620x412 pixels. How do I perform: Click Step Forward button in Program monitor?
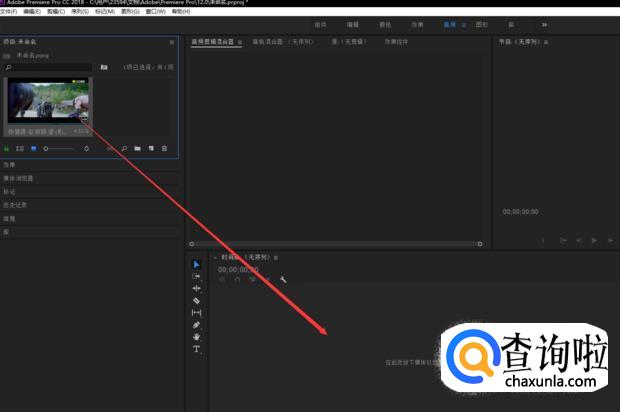click(610, 240)
